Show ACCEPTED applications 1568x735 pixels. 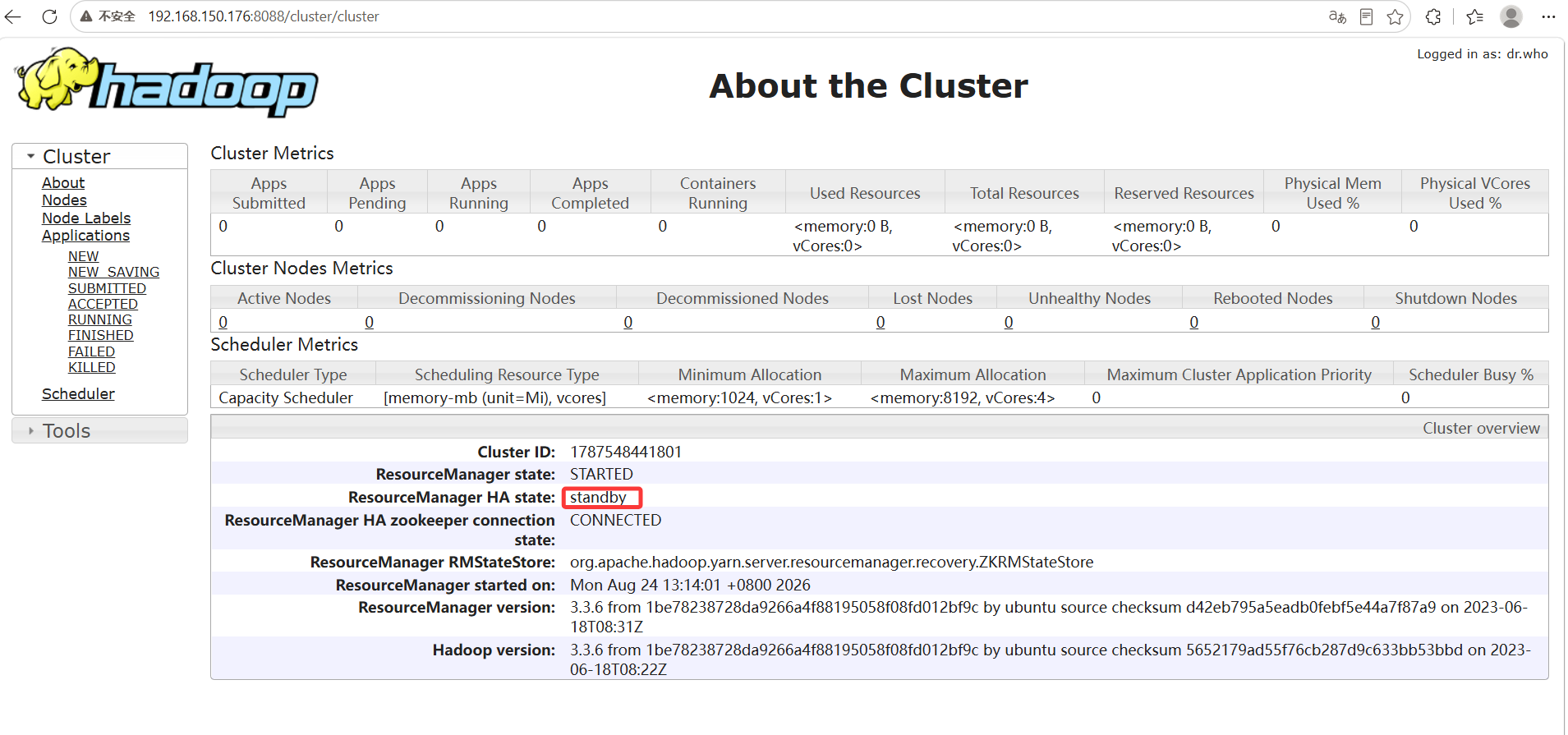(x=103, y=304)
